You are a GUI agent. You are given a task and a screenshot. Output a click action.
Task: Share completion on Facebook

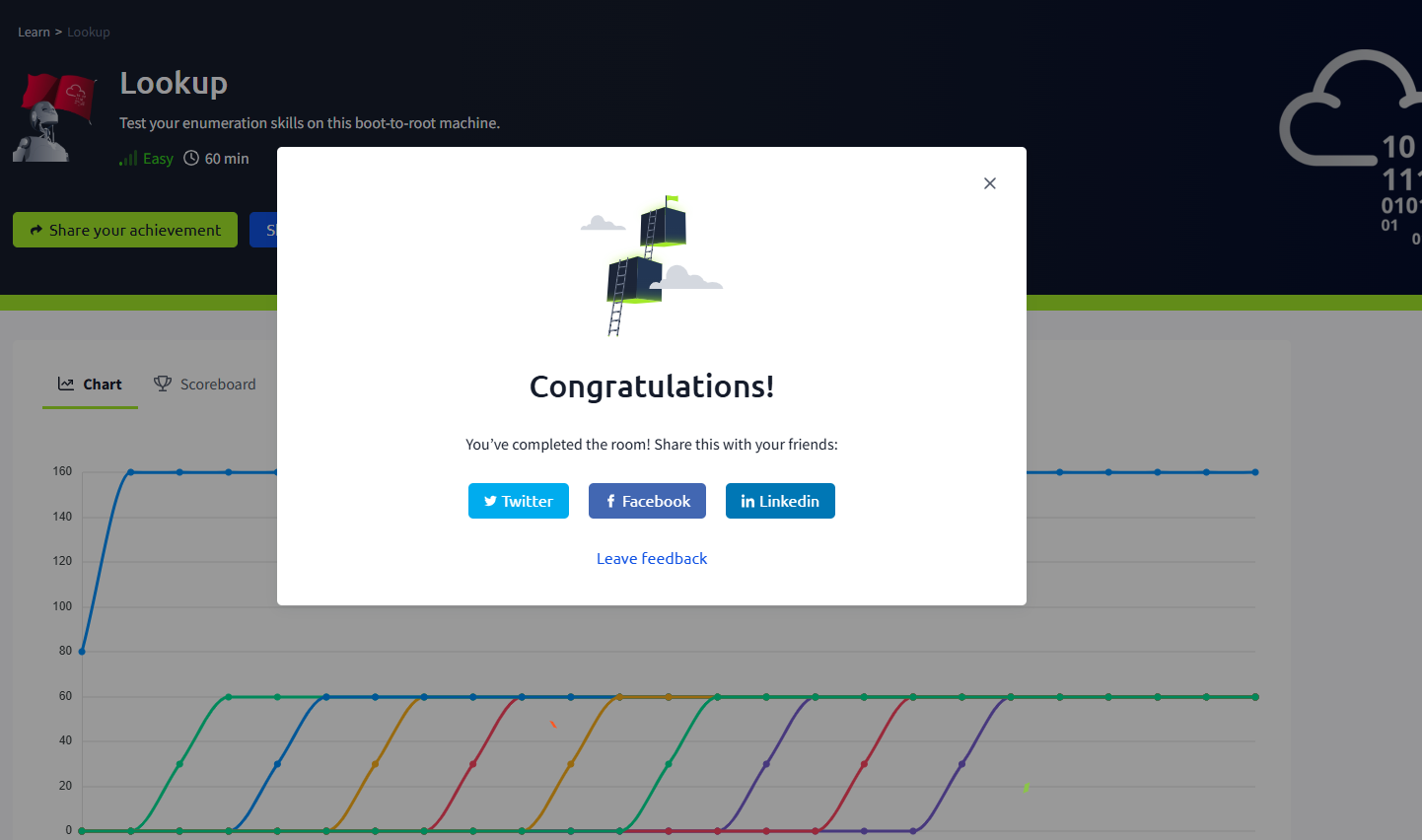pos(647,501)
